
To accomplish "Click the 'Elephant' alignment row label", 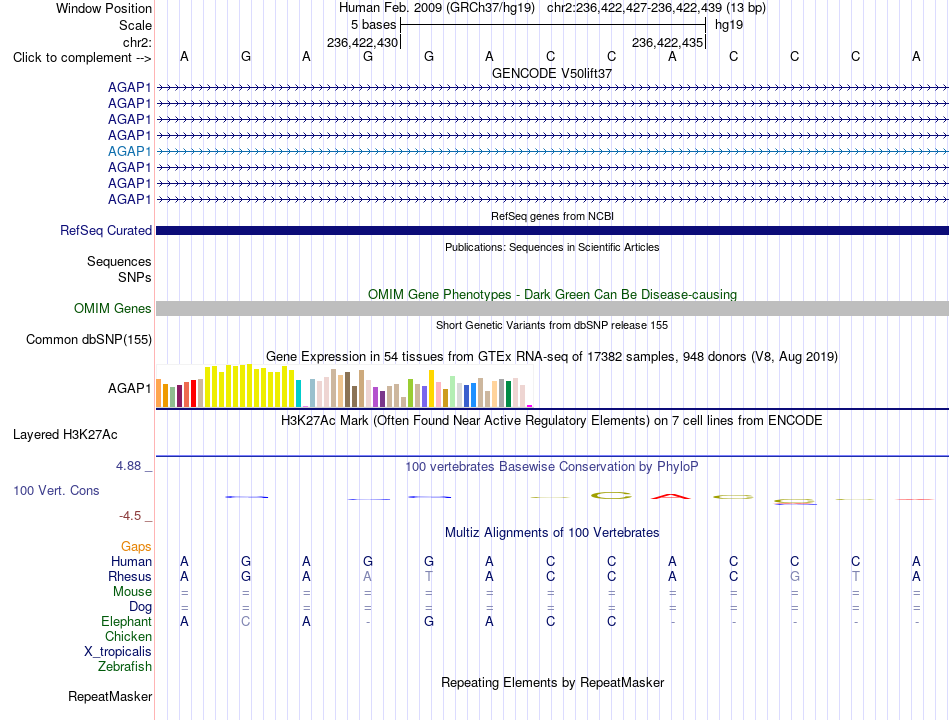I will tap(126, 622).
